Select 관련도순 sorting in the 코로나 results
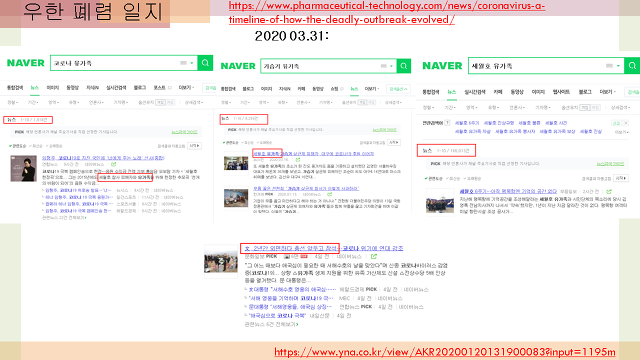The height and width of the screenshot is (360, 640). 17,146
